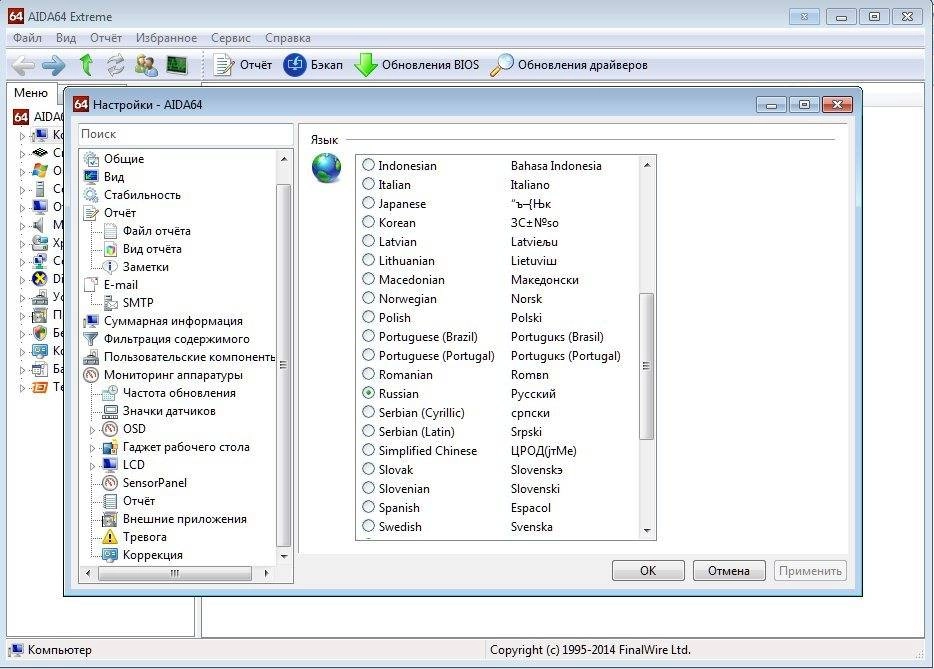Click the refresh arrows toolbar icon

pyautogui.click(x=116, y=65)
